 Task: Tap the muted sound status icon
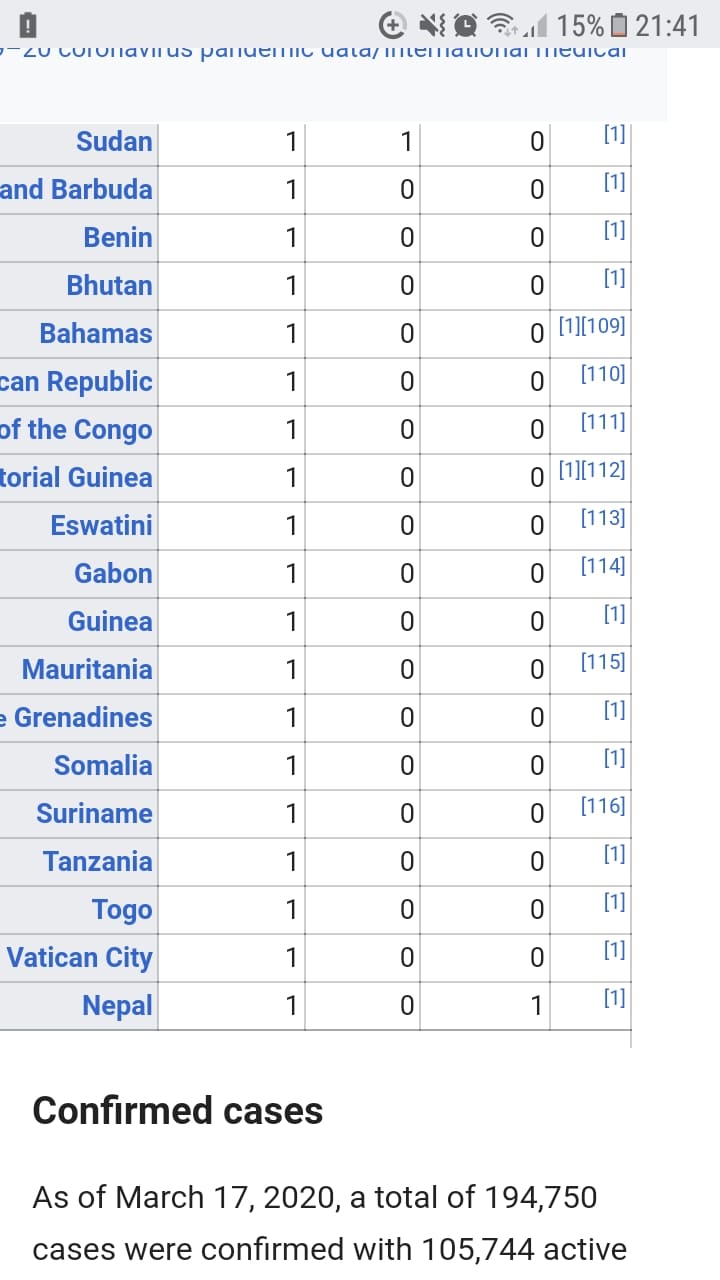tap(431, 24)
